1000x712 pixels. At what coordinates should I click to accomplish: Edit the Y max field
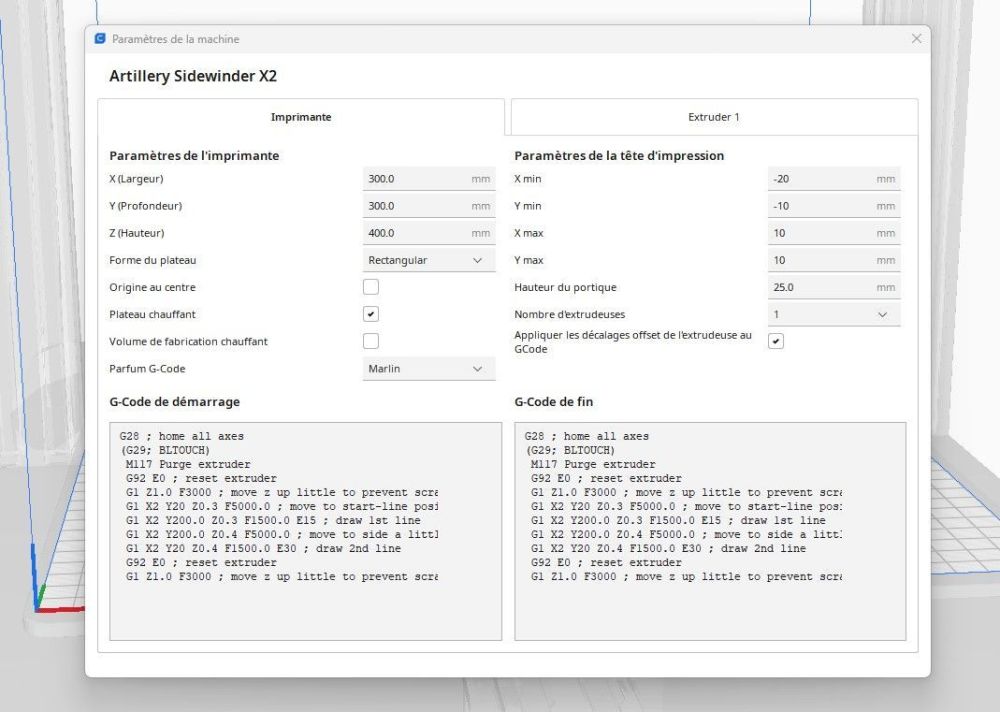(834, 260)
